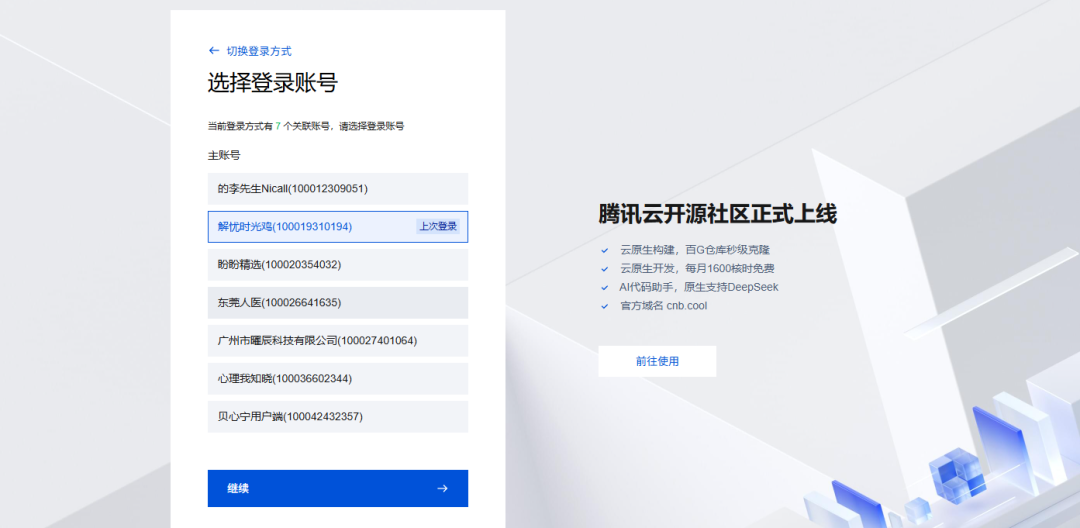Click the checkmark beside 官方域名
The width and height of the screenshot is (1080, 528).
[605, 306]
